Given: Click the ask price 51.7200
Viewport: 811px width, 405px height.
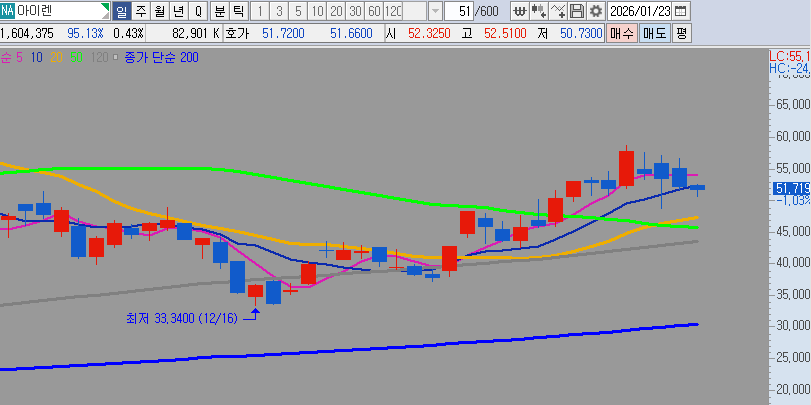Looking at the screenshot, I should (x=283, y=34).
